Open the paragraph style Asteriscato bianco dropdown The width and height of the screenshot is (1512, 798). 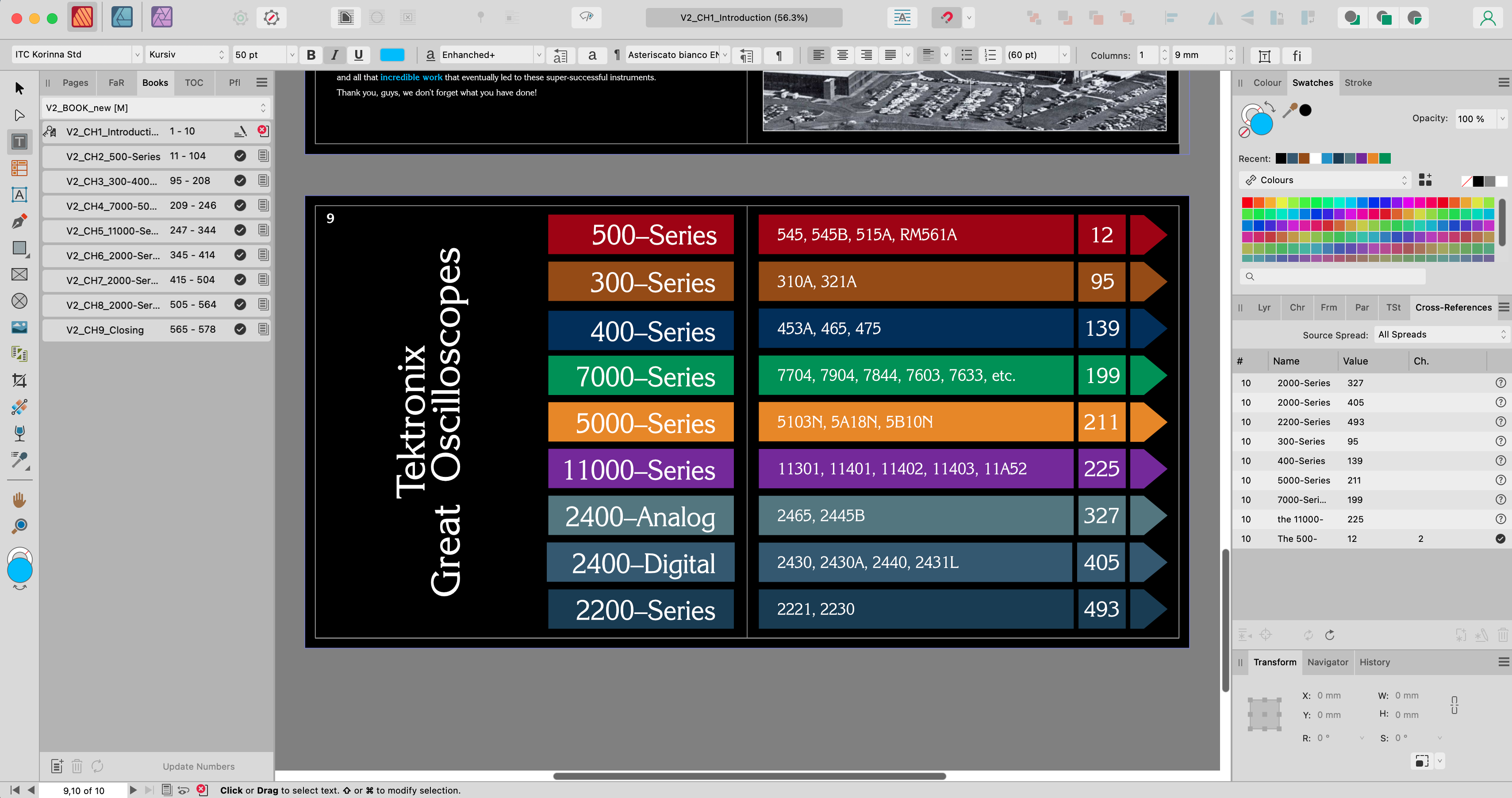(725, 54)
